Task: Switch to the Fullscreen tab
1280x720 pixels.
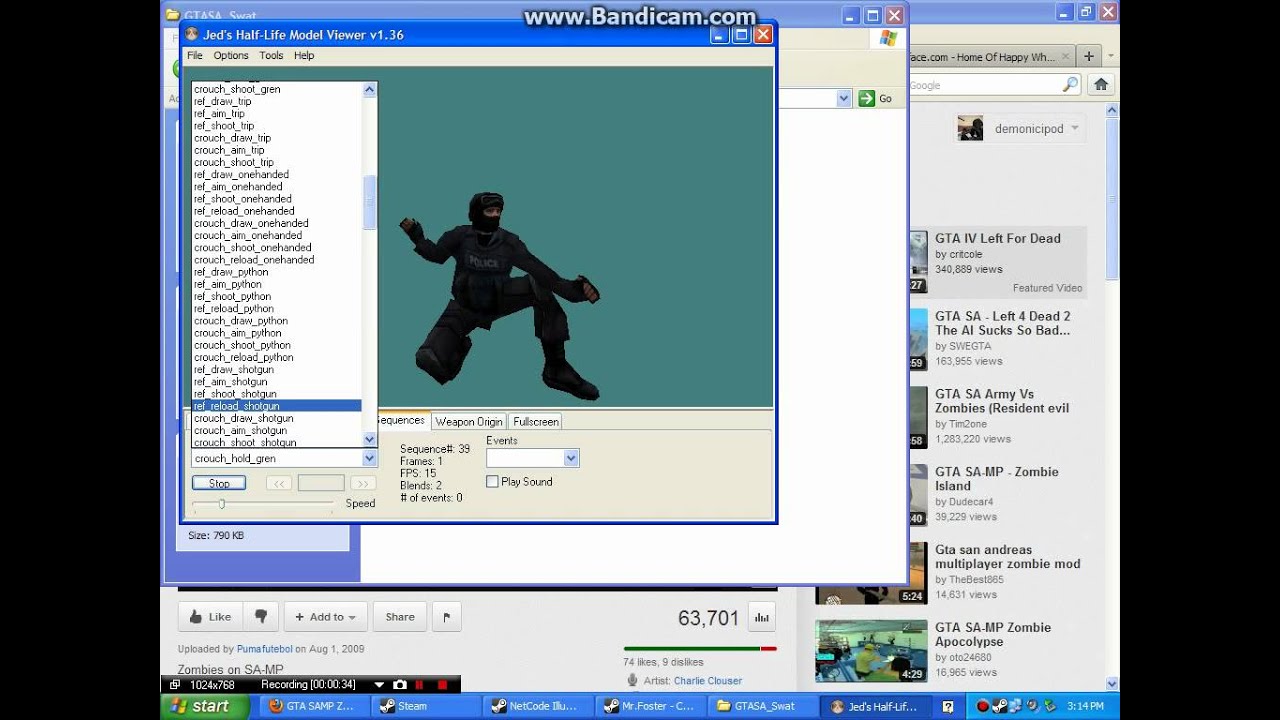Action: click(x=536, y=422)
